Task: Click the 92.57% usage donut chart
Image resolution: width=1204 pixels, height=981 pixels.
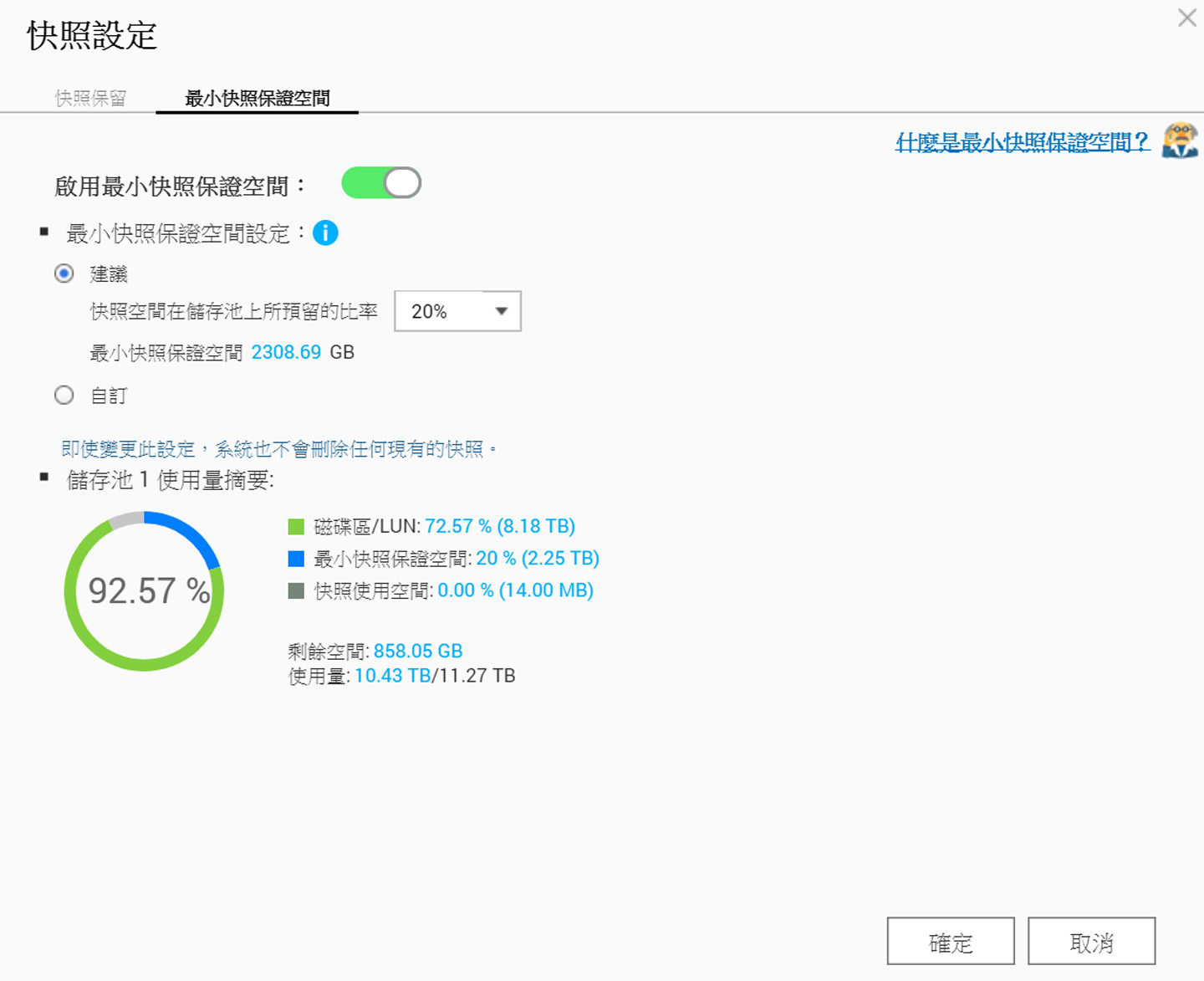Action: click(144, 591)
